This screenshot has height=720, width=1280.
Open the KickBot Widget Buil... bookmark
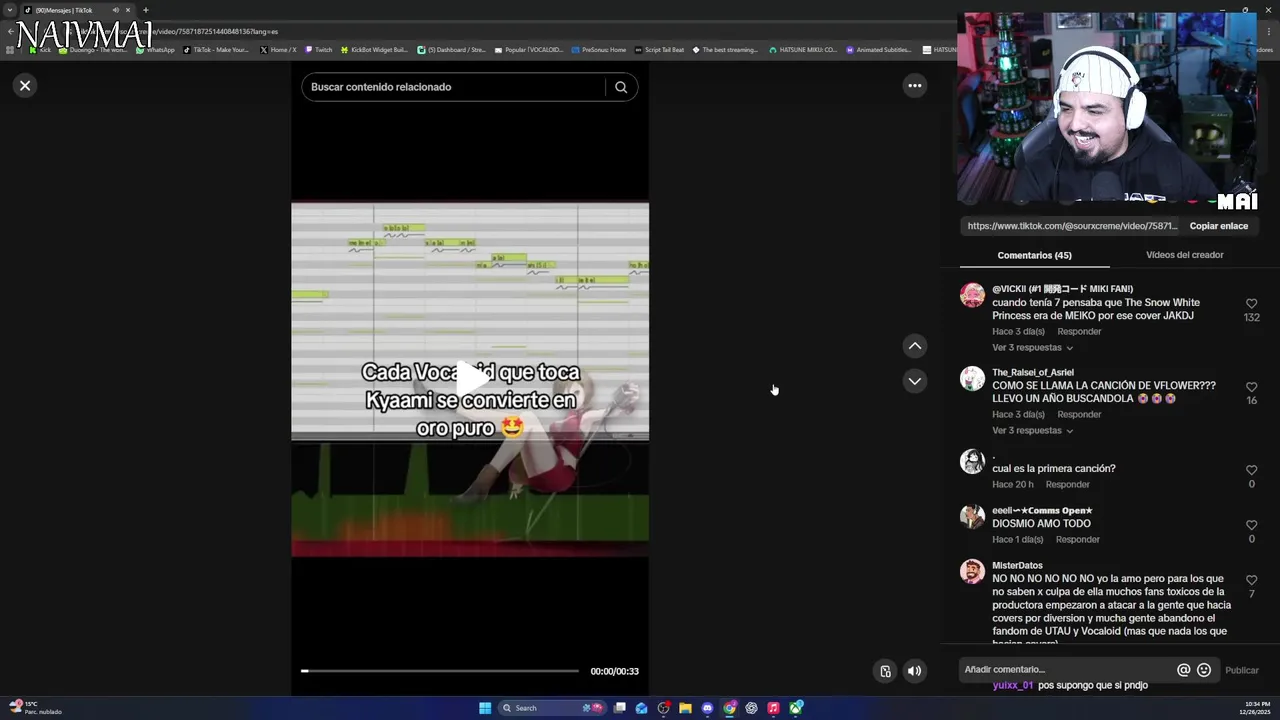[x=375, y=50]
